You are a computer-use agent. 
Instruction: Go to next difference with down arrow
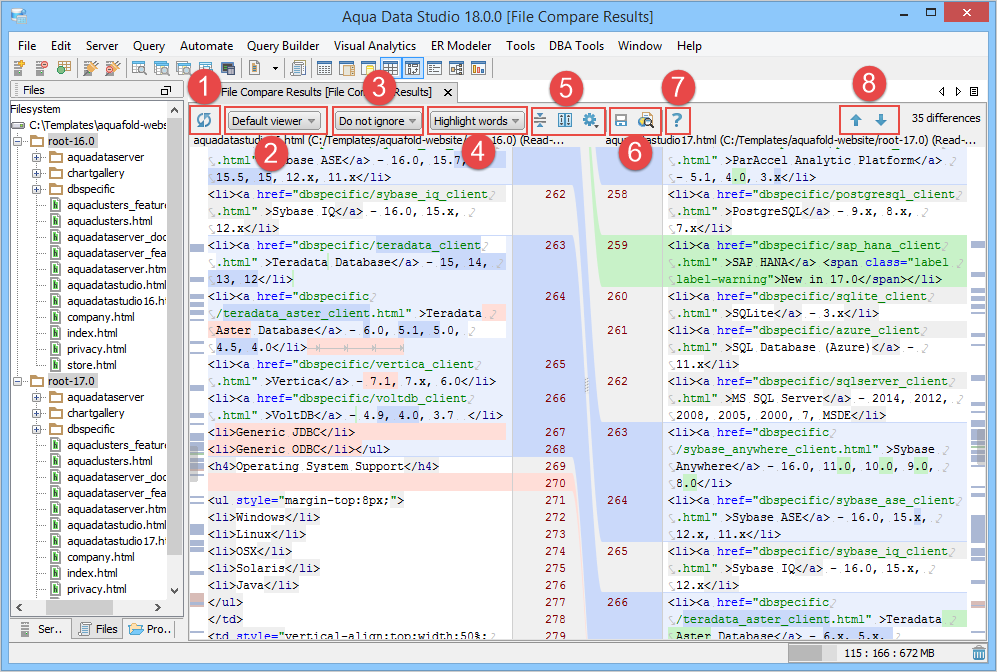[x=881, y=120]
